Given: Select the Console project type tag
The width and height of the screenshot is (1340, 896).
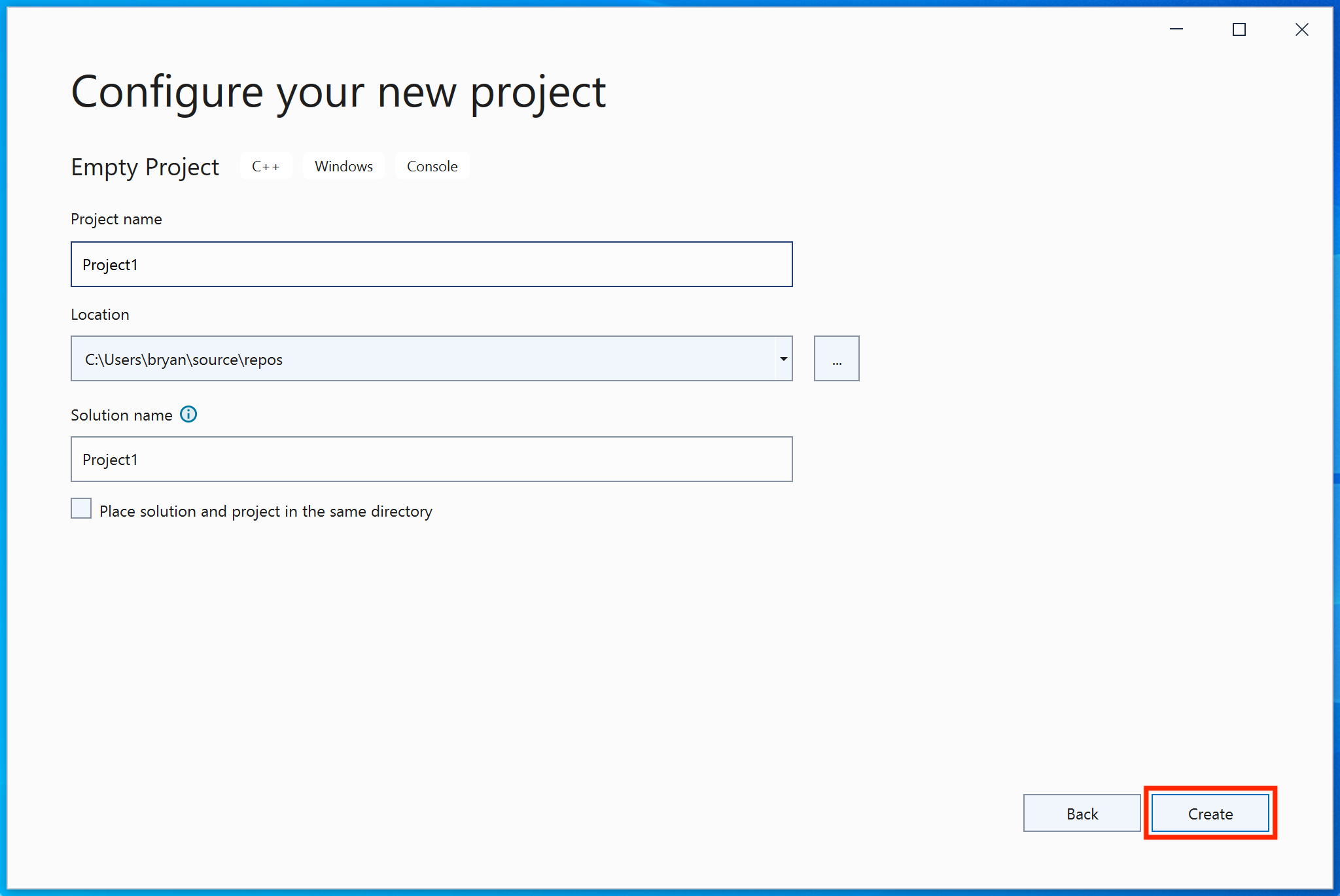Looking at the screenshot, I should pyautogui.click(x=432, y=166).
